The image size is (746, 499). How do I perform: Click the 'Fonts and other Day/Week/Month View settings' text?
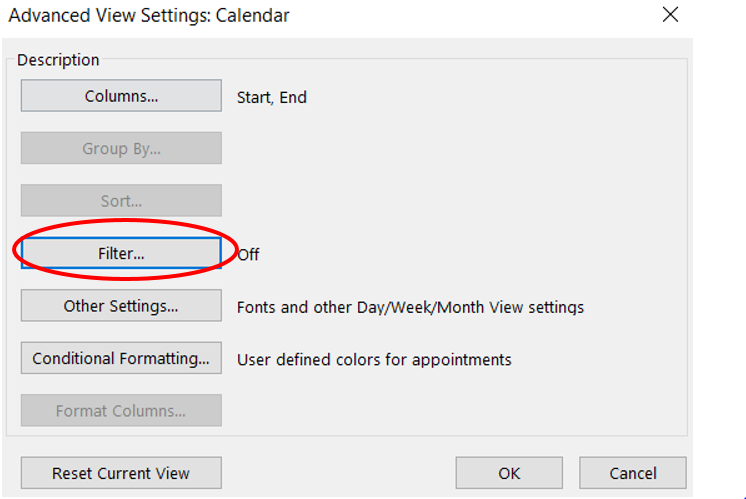click(x=410, y=307)
